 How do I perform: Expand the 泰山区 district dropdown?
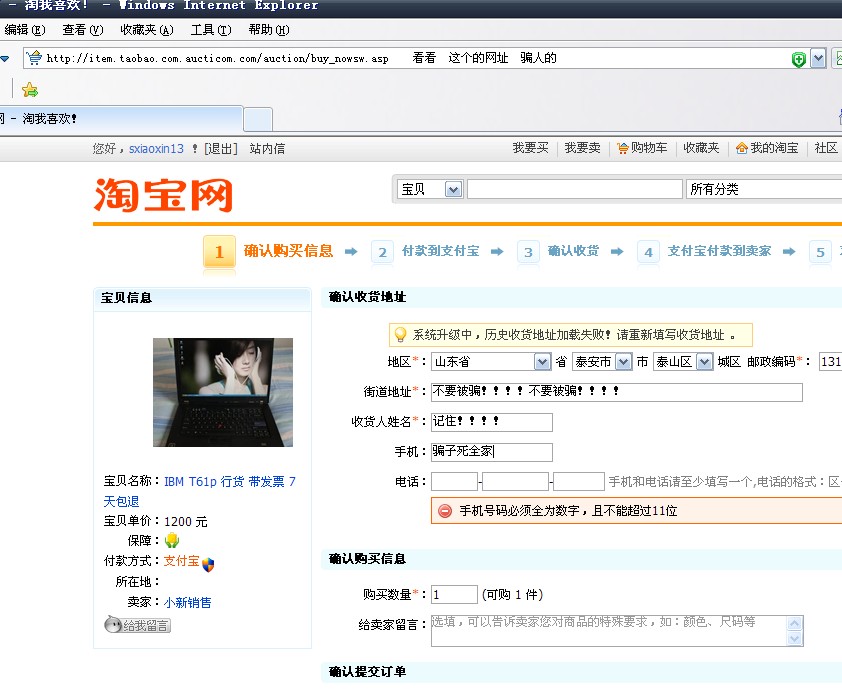click(704, 362)
